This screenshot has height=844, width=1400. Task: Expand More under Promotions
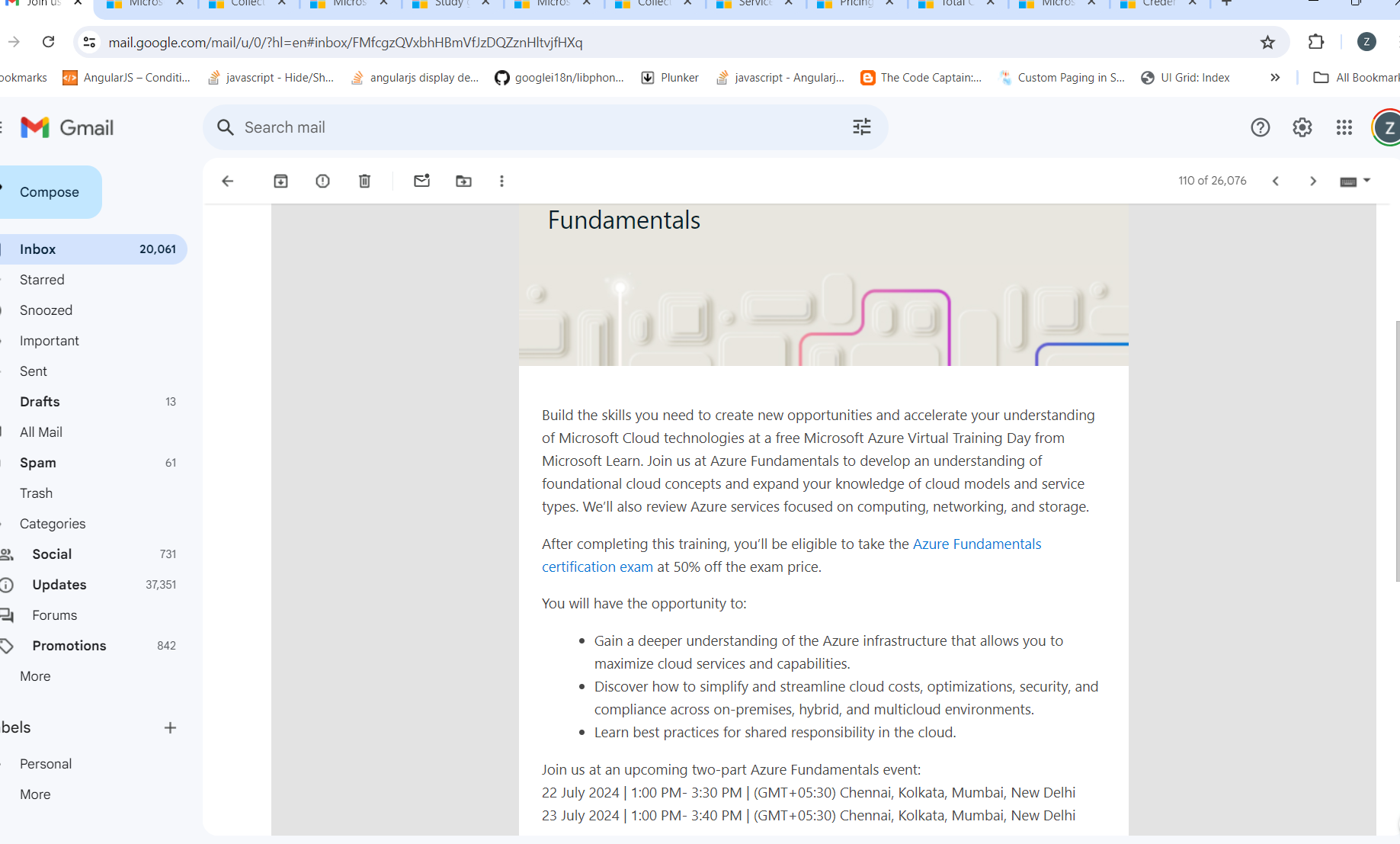click(x=35, y=676)
